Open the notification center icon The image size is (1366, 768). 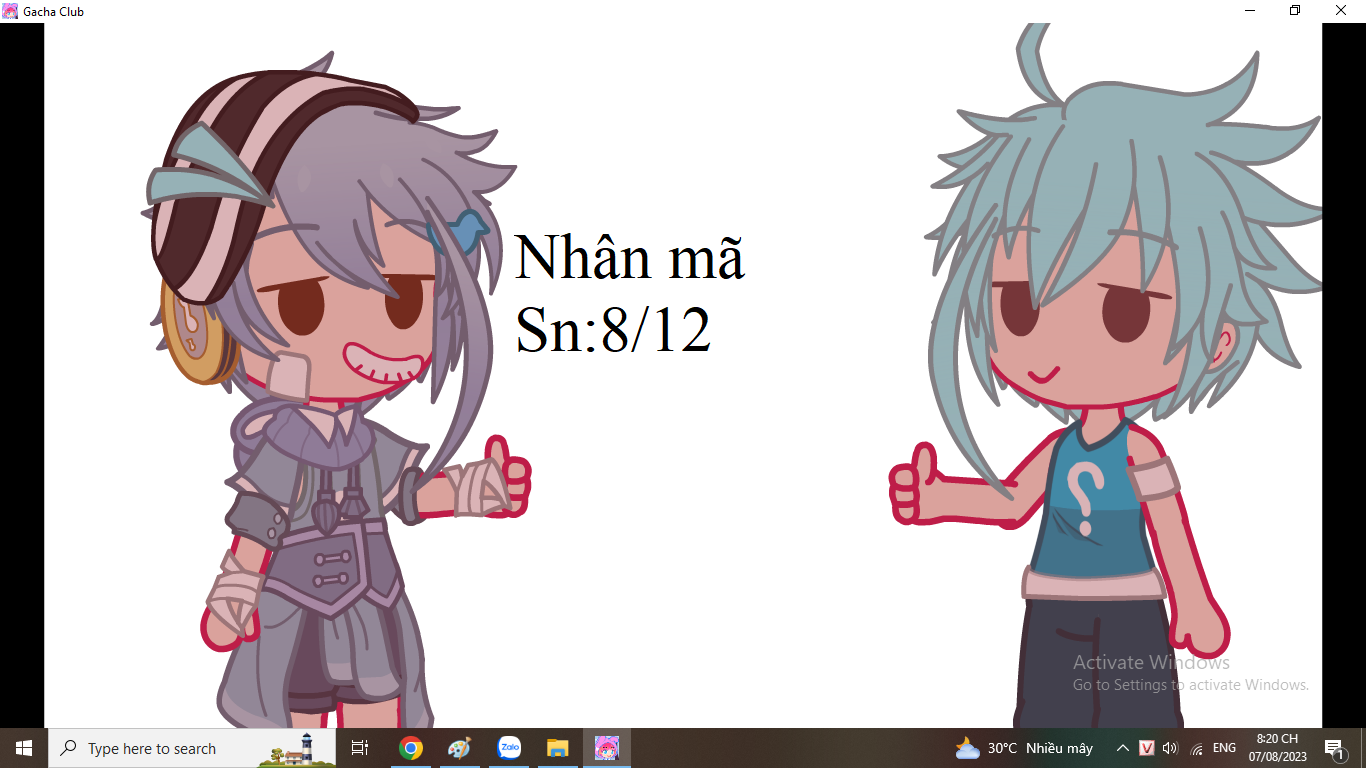point(1334,748)
